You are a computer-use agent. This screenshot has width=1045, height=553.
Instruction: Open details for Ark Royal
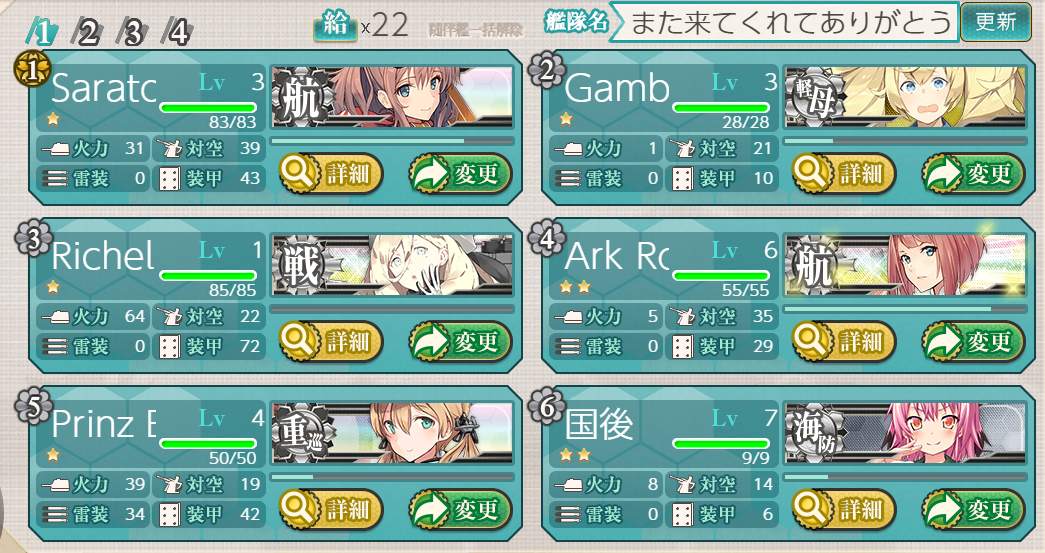(x=844, y=342)
